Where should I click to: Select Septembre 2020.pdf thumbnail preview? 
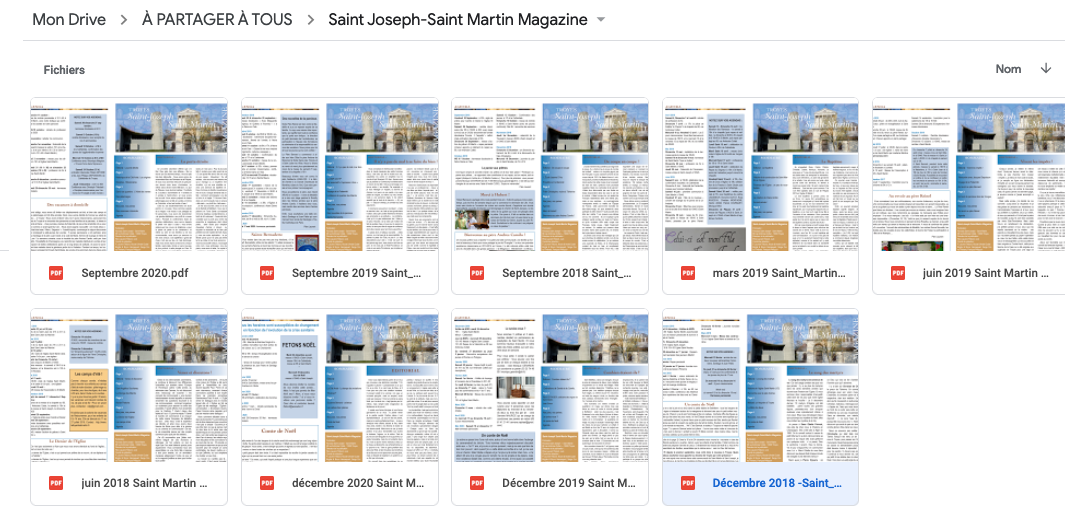point(129,175)
